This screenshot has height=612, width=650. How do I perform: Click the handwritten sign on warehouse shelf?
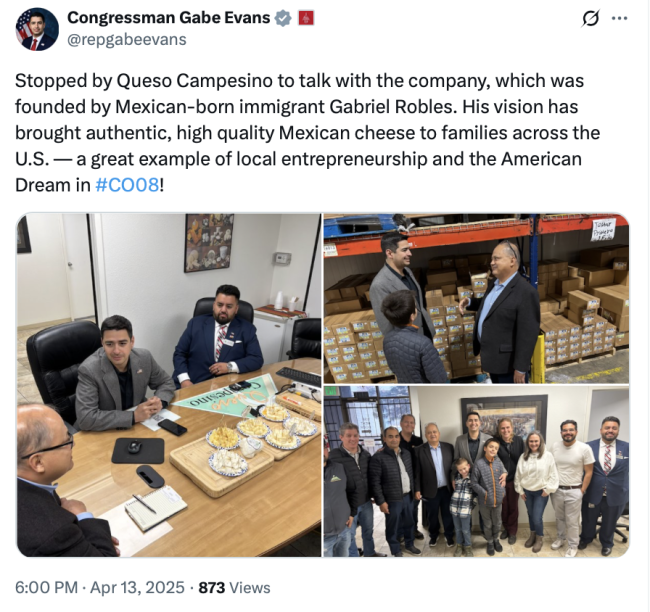click(604, 229)
